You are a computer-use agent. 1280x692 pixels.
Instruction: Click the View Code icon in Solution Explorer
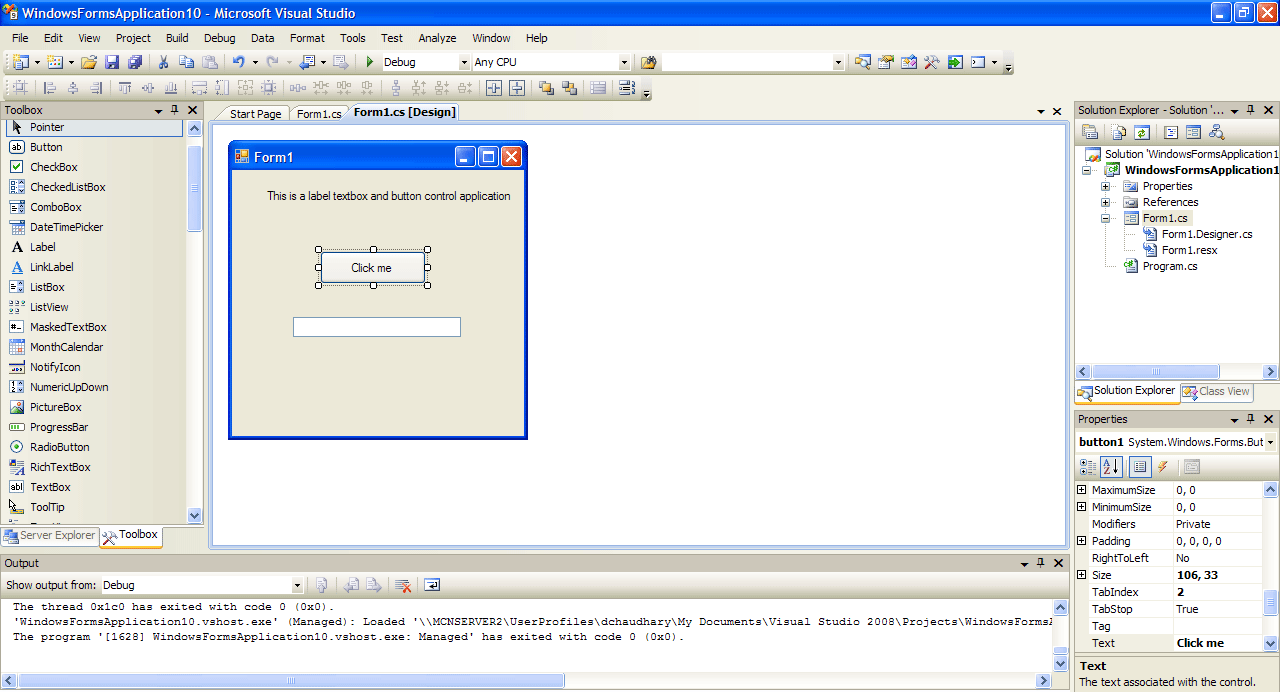click(1118, 131)
